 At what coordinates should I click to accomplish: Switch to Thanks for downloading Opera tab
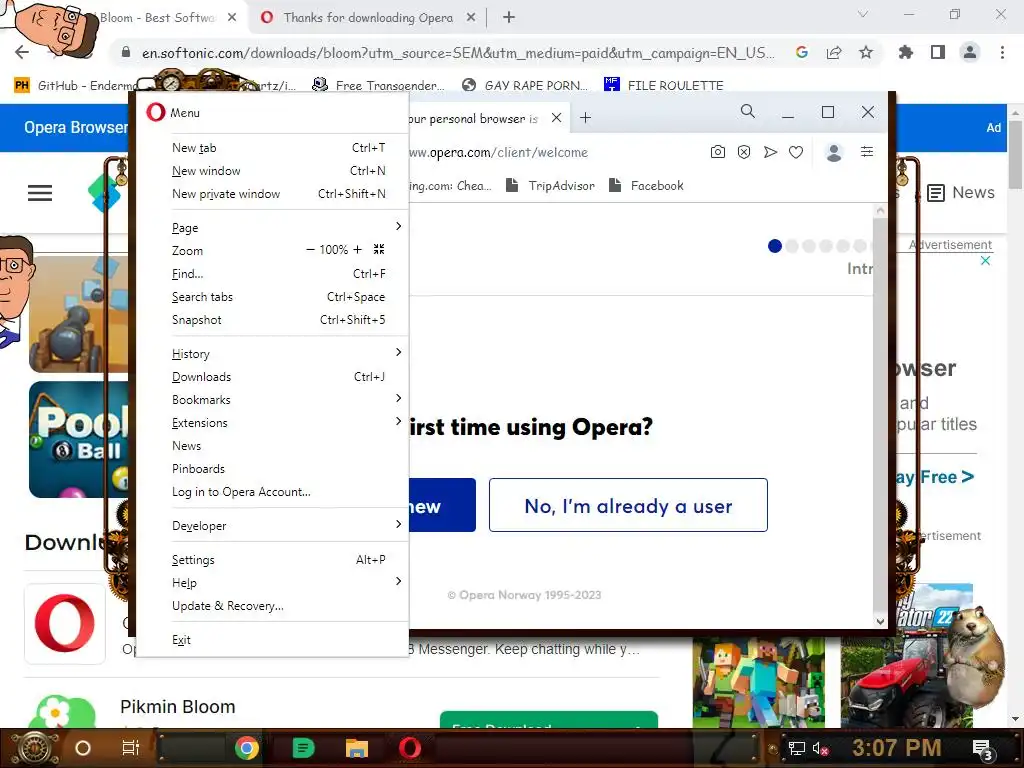click(x=368, y=18)
